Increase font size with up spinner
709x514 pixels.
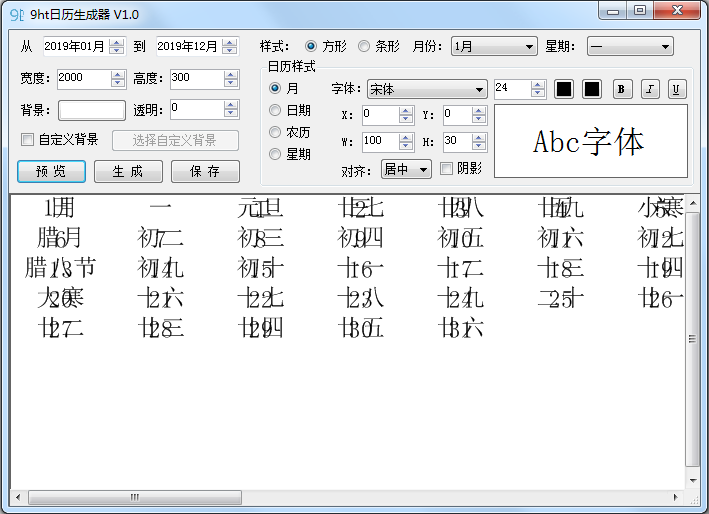click(538, 85)
